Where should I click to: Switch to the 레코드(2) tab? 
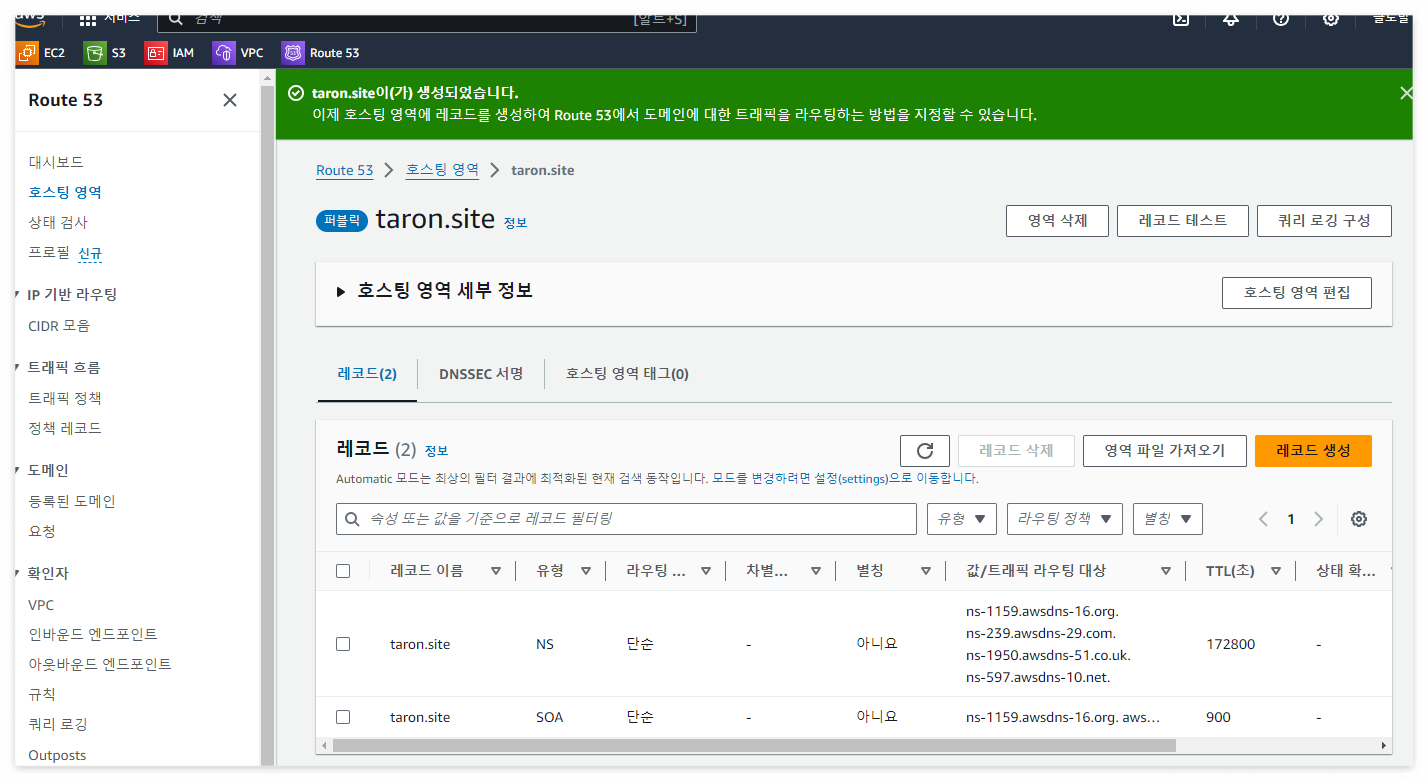click(367, 374)
